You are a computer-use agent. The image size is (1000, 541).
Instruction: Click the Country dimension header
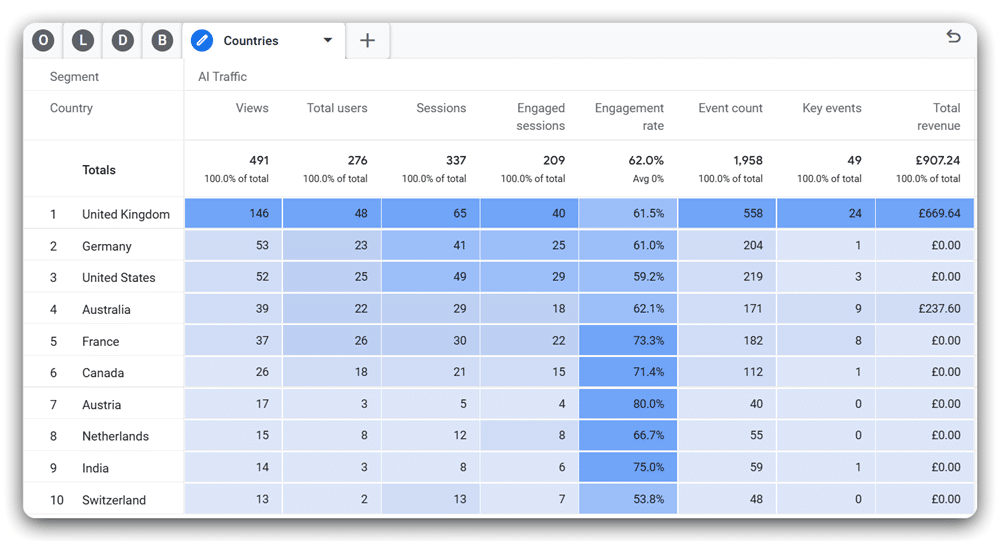(x=71, y=108)
